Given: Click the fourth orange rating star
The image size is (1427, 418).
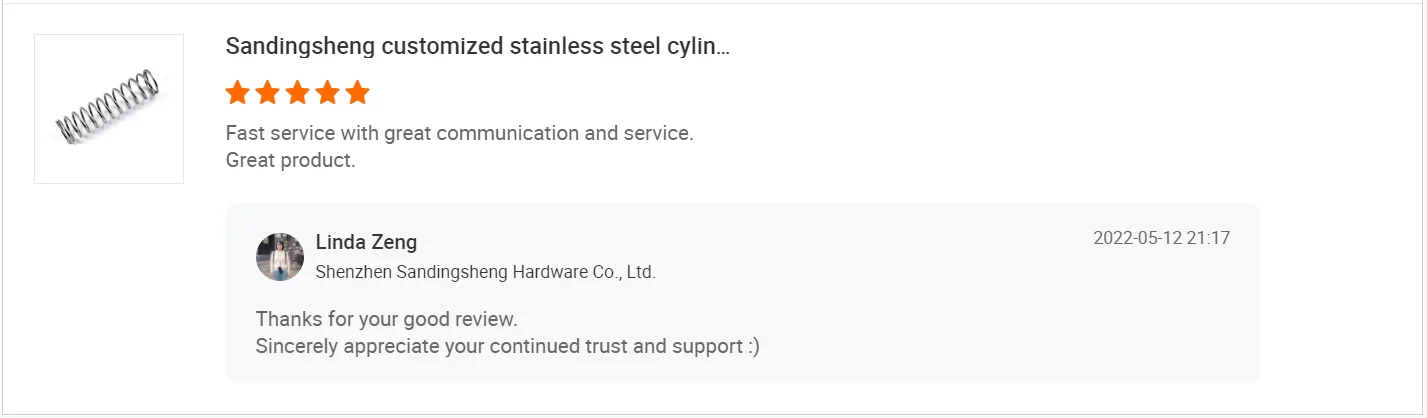Looking at the screenshot, I should pyautogui.click(x=327, y=93).
